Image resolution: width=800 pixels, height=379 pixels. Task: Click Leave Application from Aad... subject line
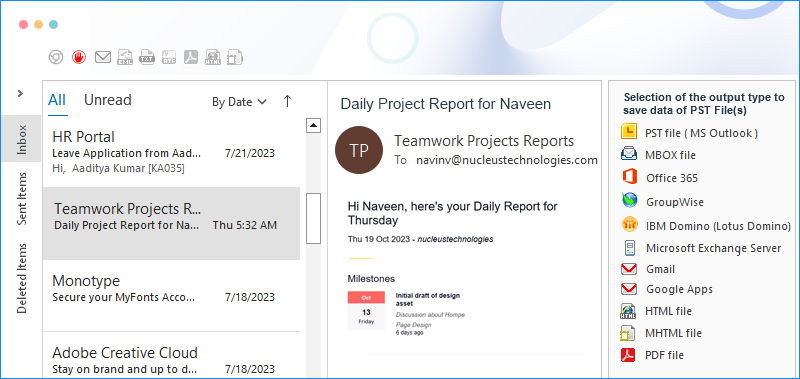127,153
